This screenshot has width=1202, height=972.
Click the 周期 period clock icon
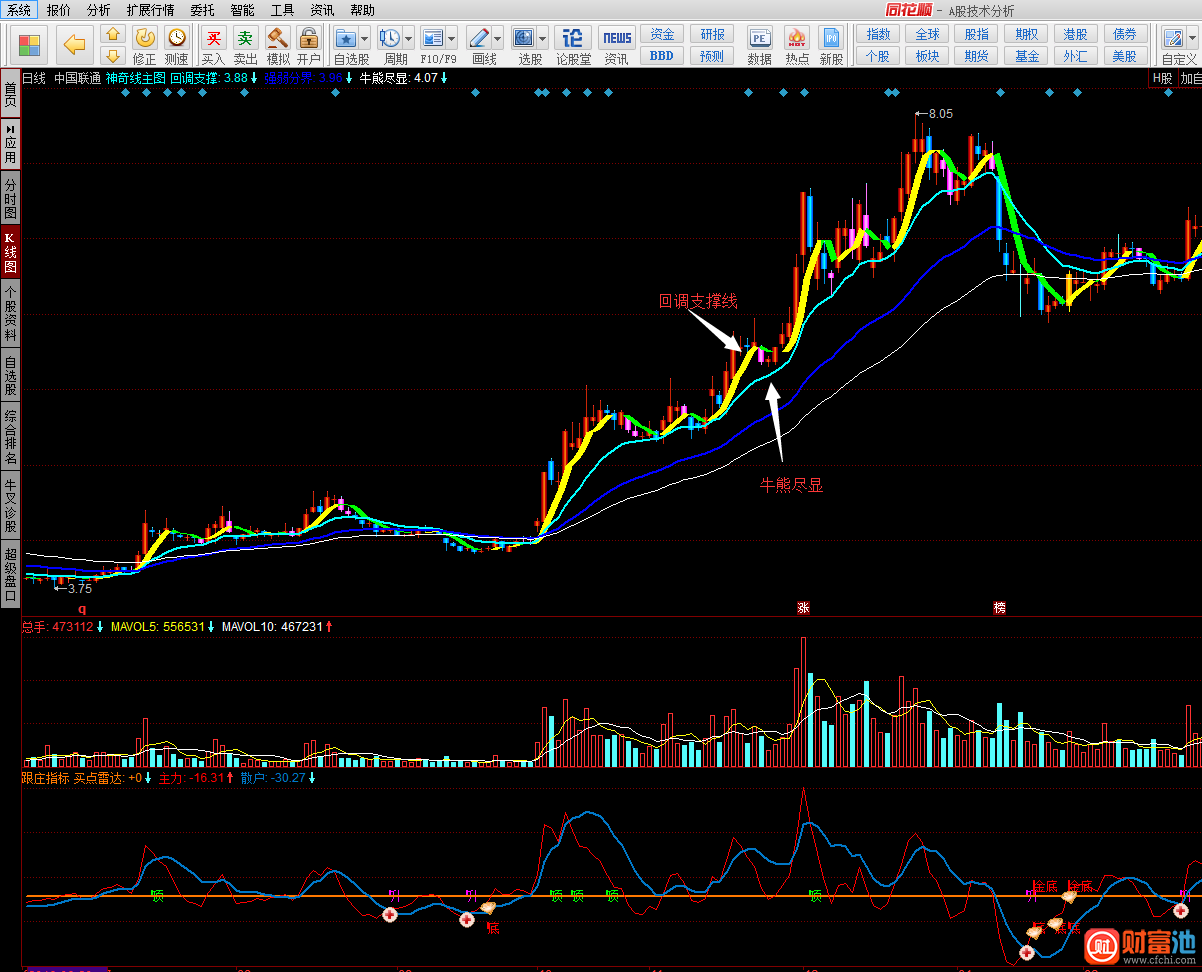click(x=389, y=39)
